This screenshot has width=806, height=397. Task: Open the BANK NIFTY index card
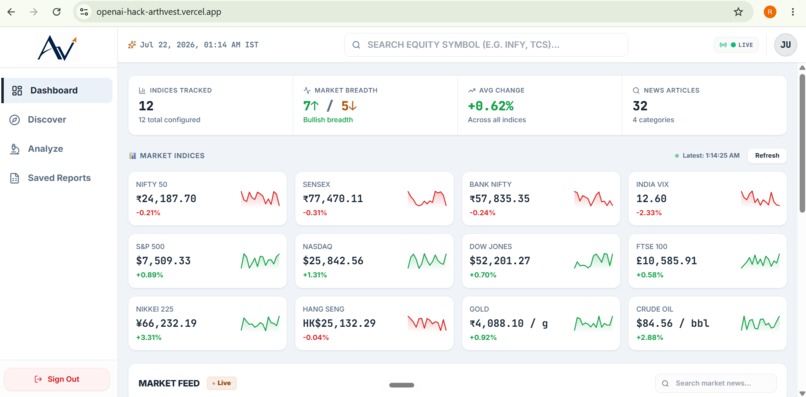tap(541, 198)
